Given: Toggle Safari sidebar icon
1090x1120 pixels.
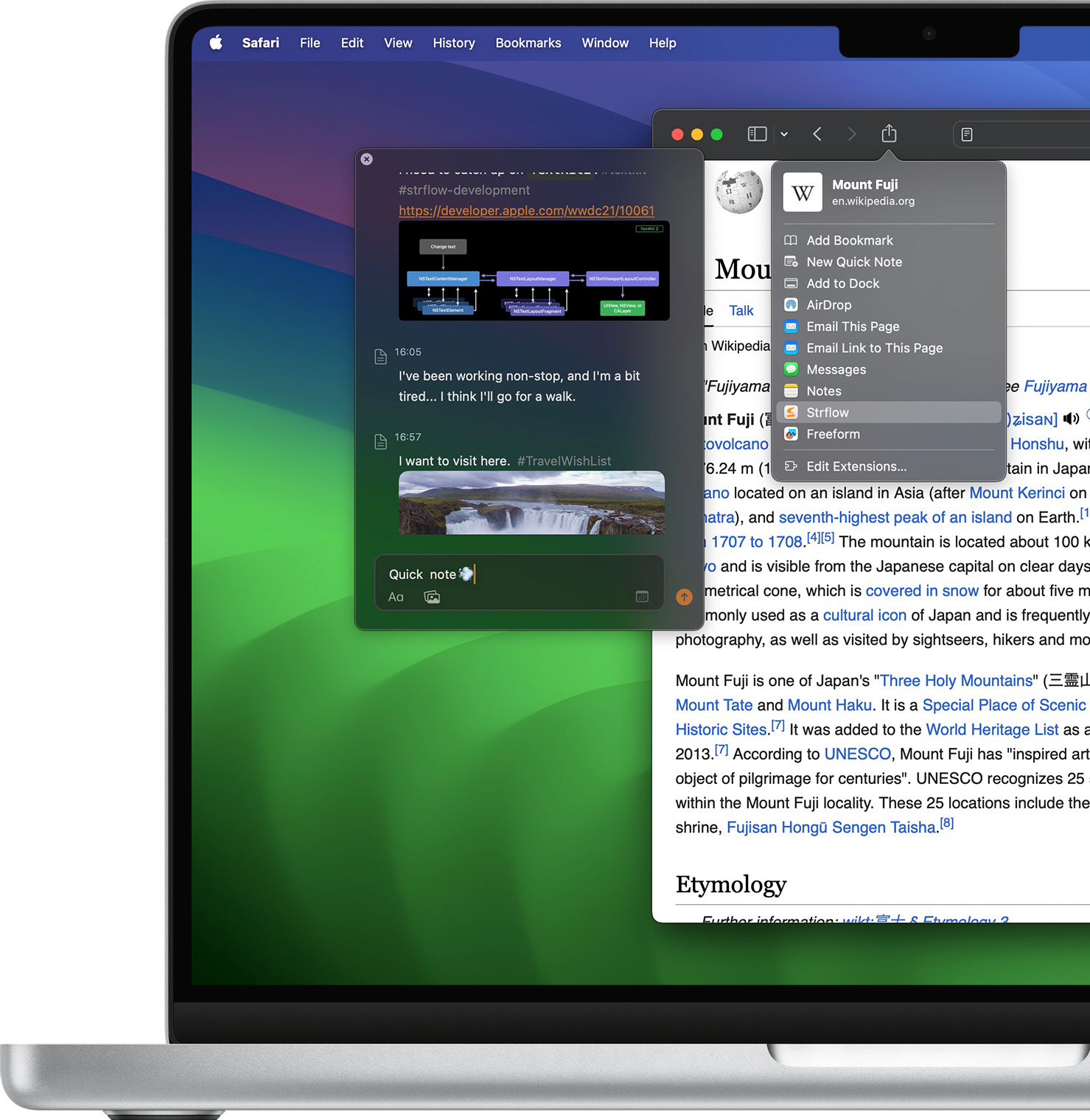Looking at the screenshot, I should pos(758,134).
